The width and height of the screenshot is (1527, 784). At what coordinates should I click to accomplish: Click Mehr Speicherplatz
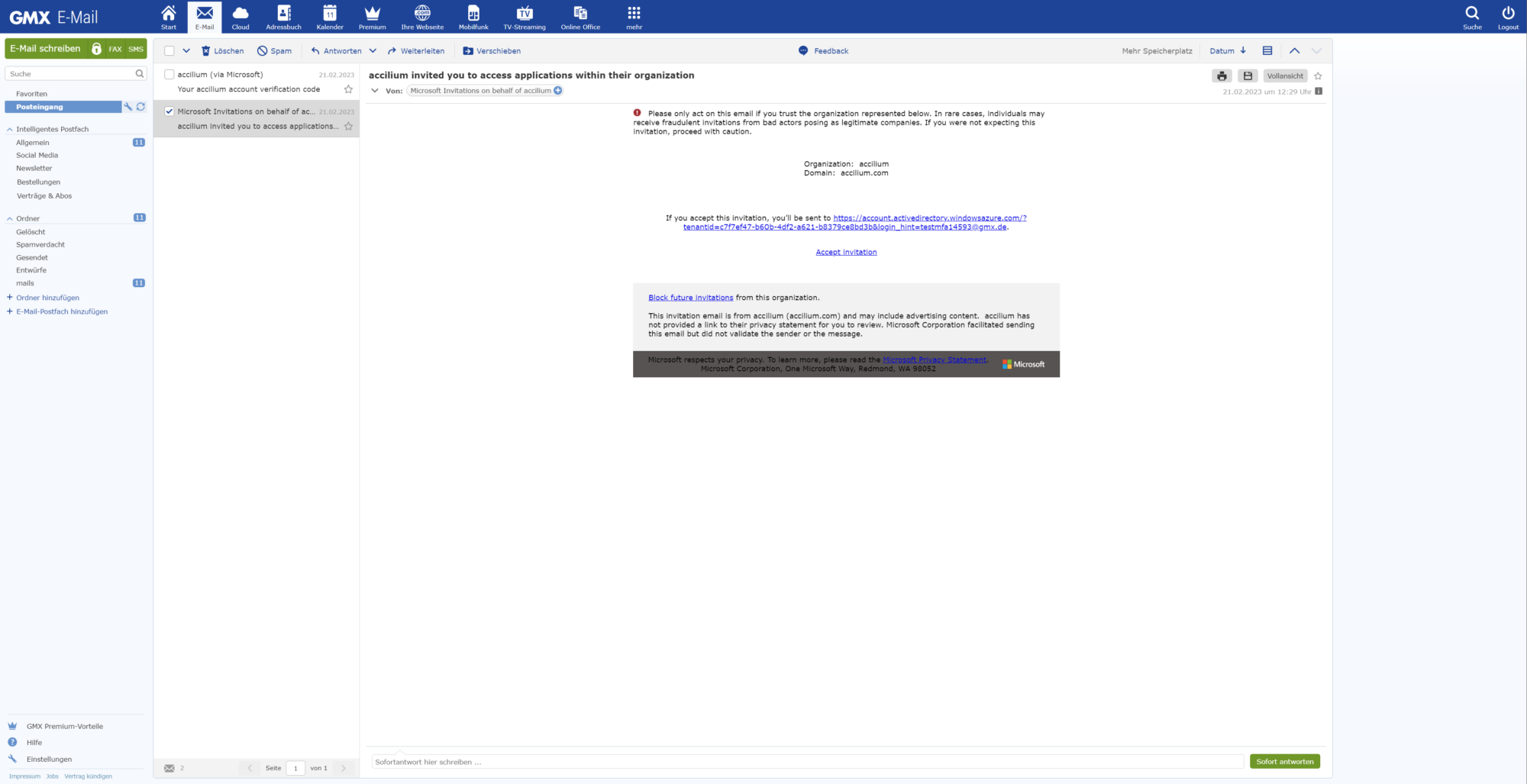[x=1157, y=51]
